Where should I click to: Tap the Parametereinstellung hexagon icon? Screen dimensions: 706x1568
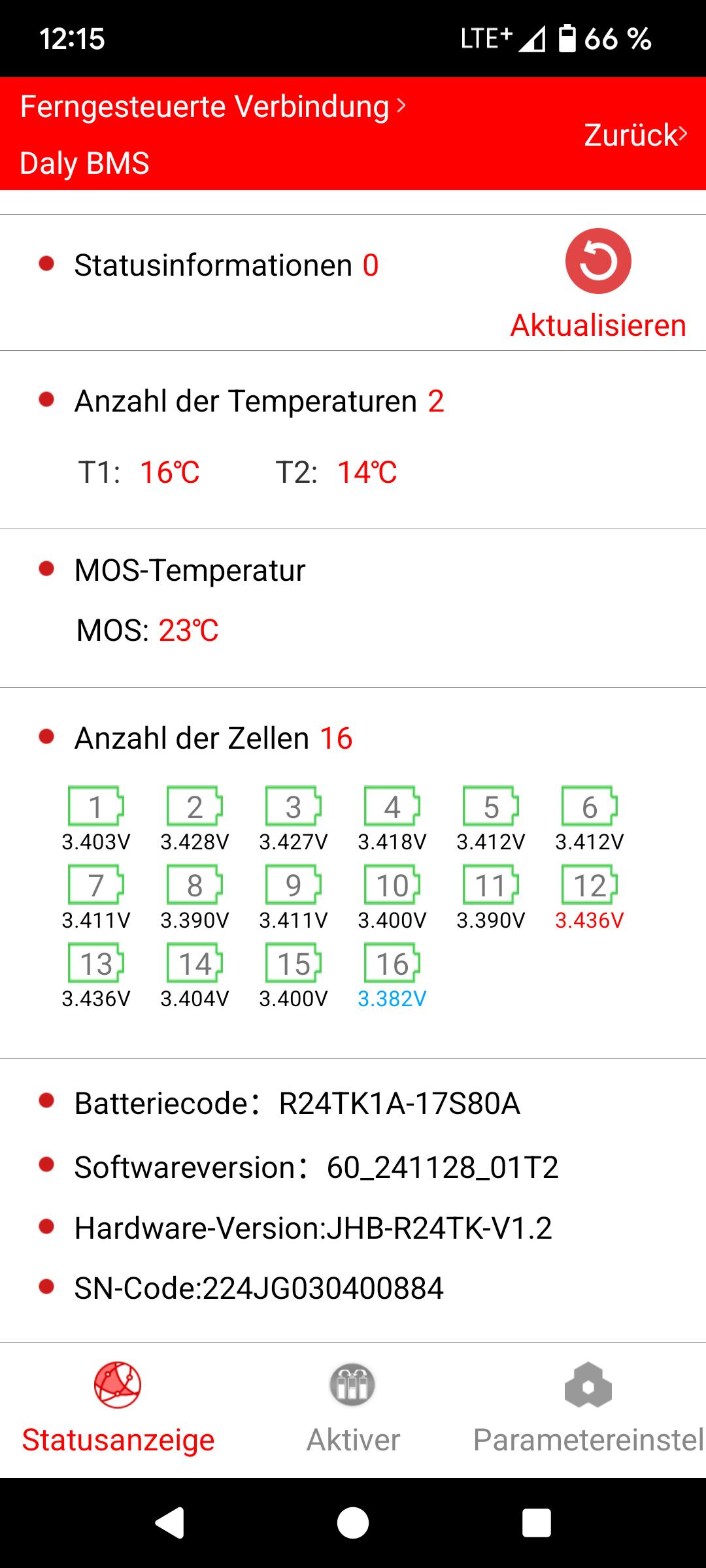pos(588,1385)
